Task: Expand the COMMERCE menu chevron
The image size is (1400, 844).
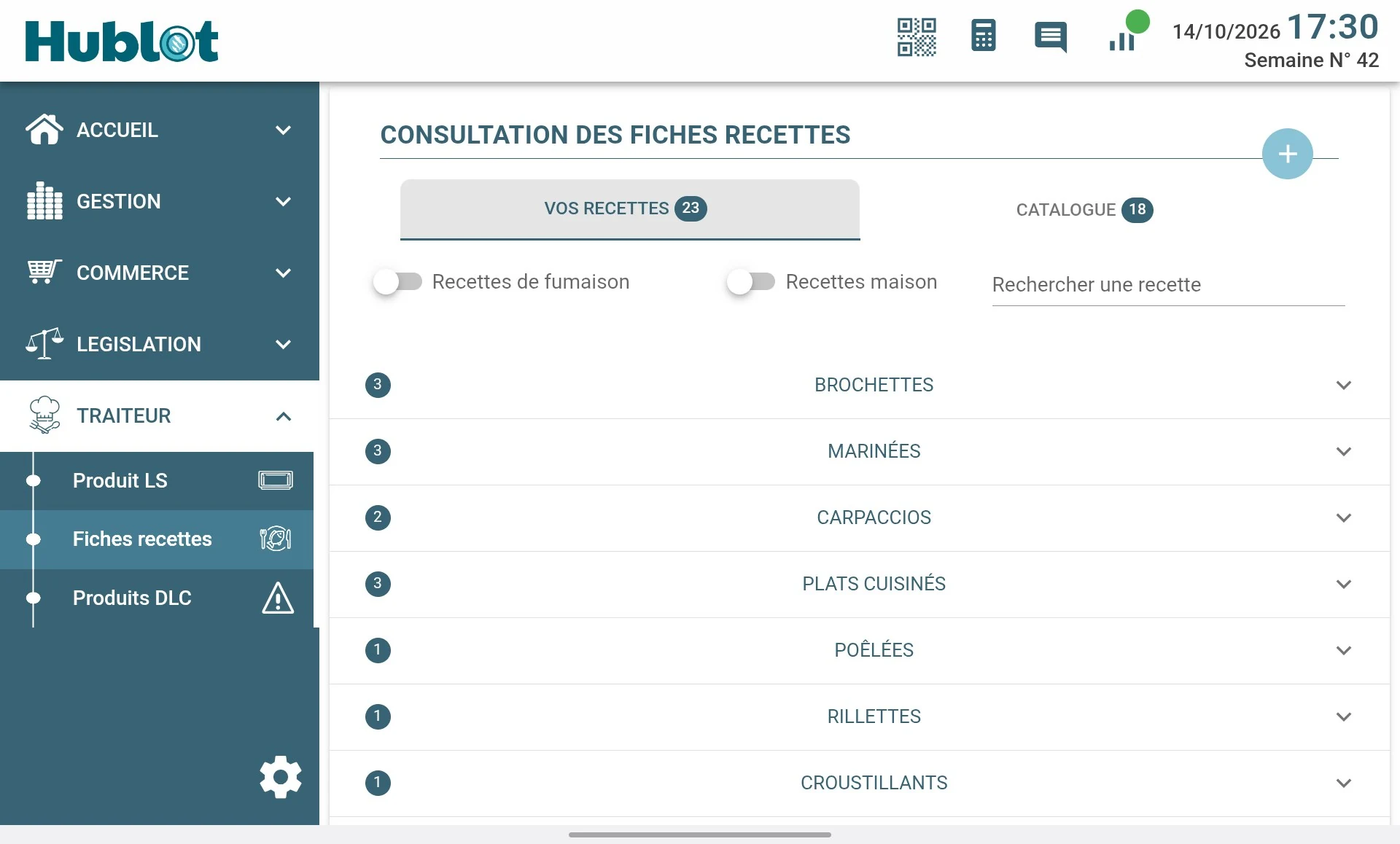Action: click(x=284, y=273)
